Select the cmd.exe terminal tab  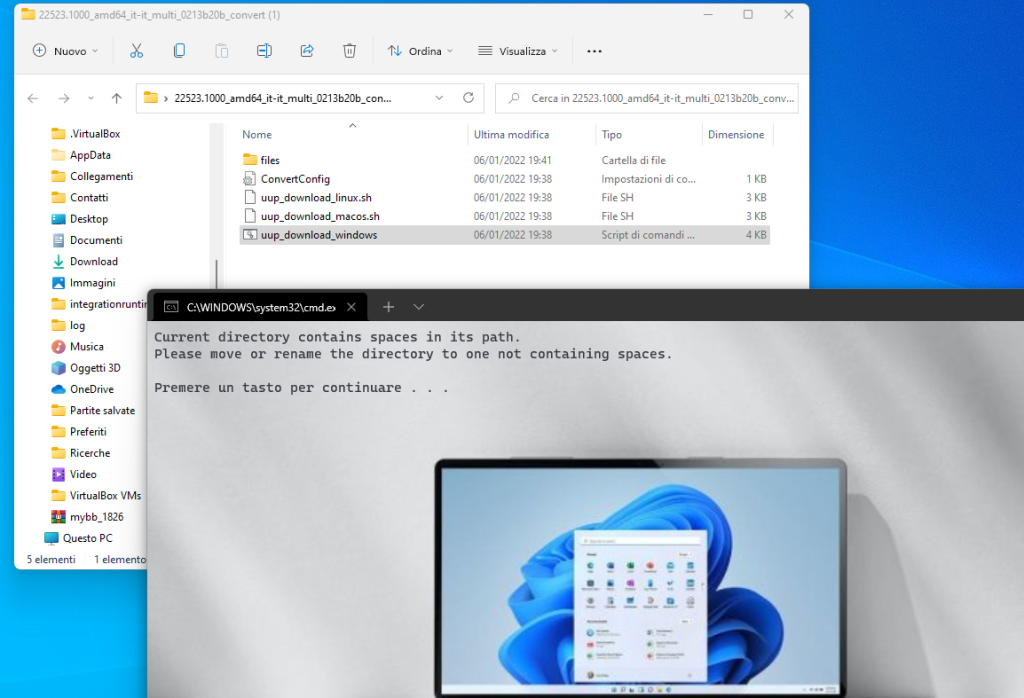coord(259,307)
